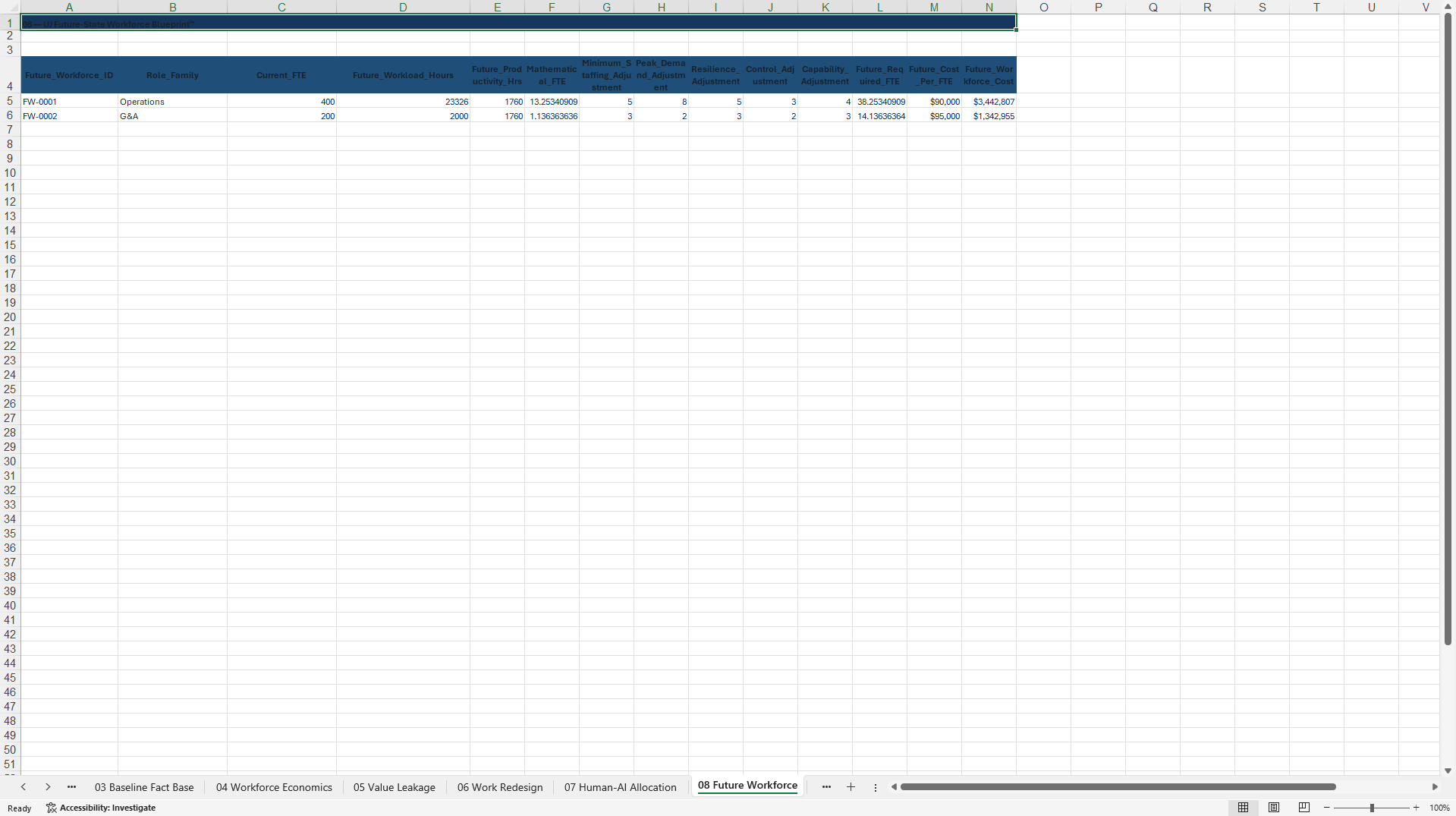This screenshot has height=816, width=1456.
Task: Select Operations role cell
Action: click(x=172, y=101)
